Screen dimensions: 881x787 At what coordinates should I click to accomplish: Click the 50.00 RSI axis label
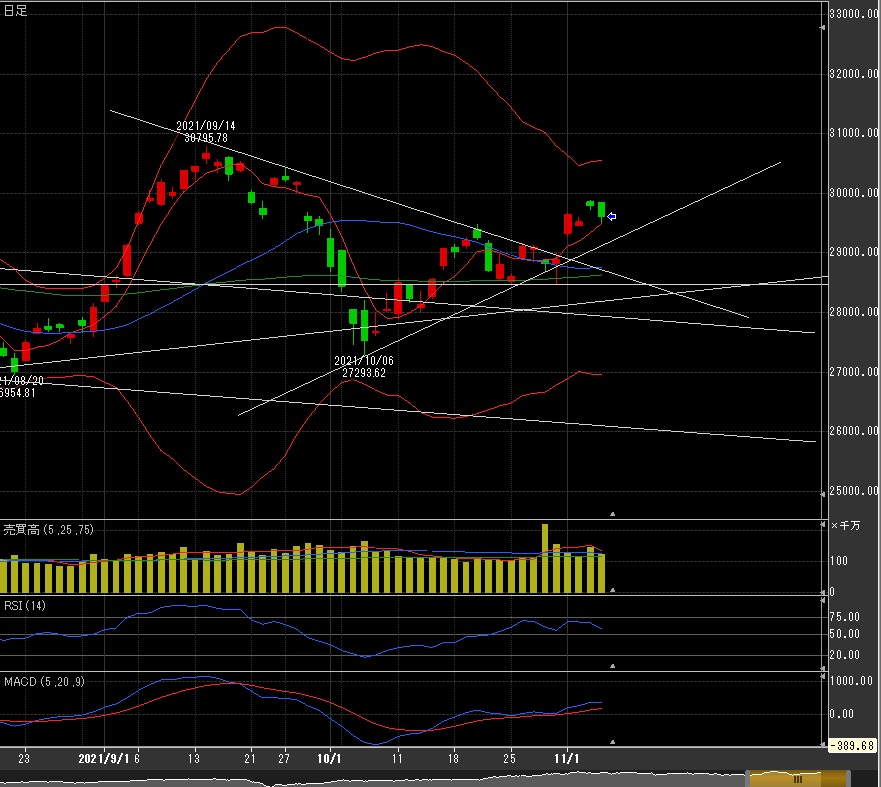[844, 634]
